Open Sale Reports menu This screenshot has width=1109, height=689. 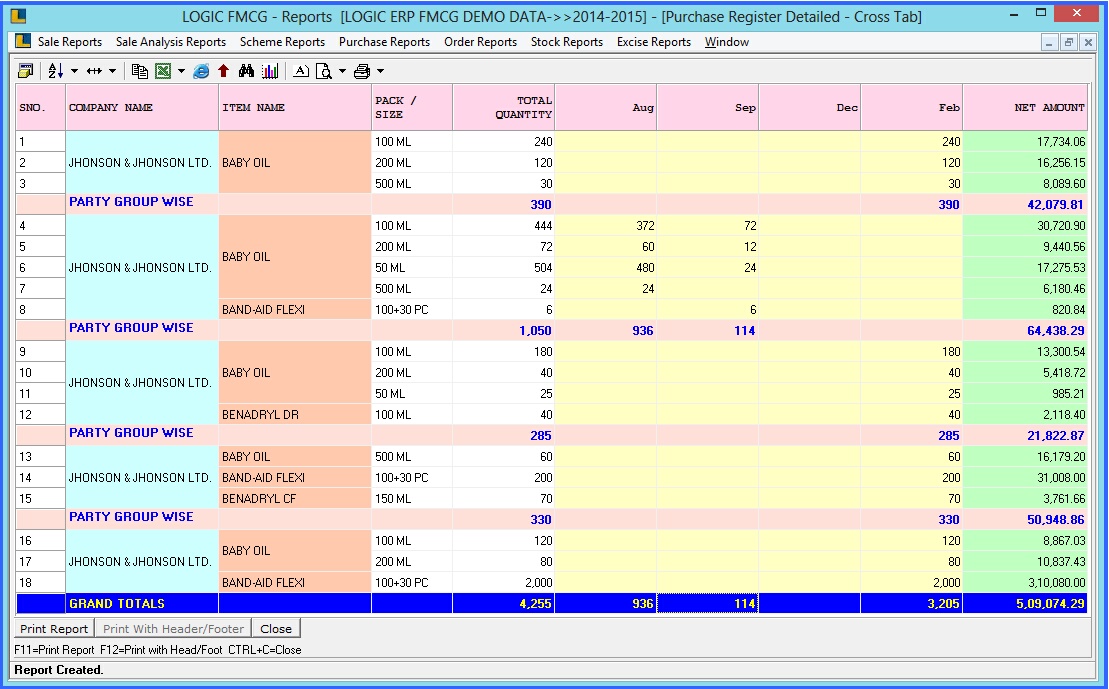(x=70, y=42)
